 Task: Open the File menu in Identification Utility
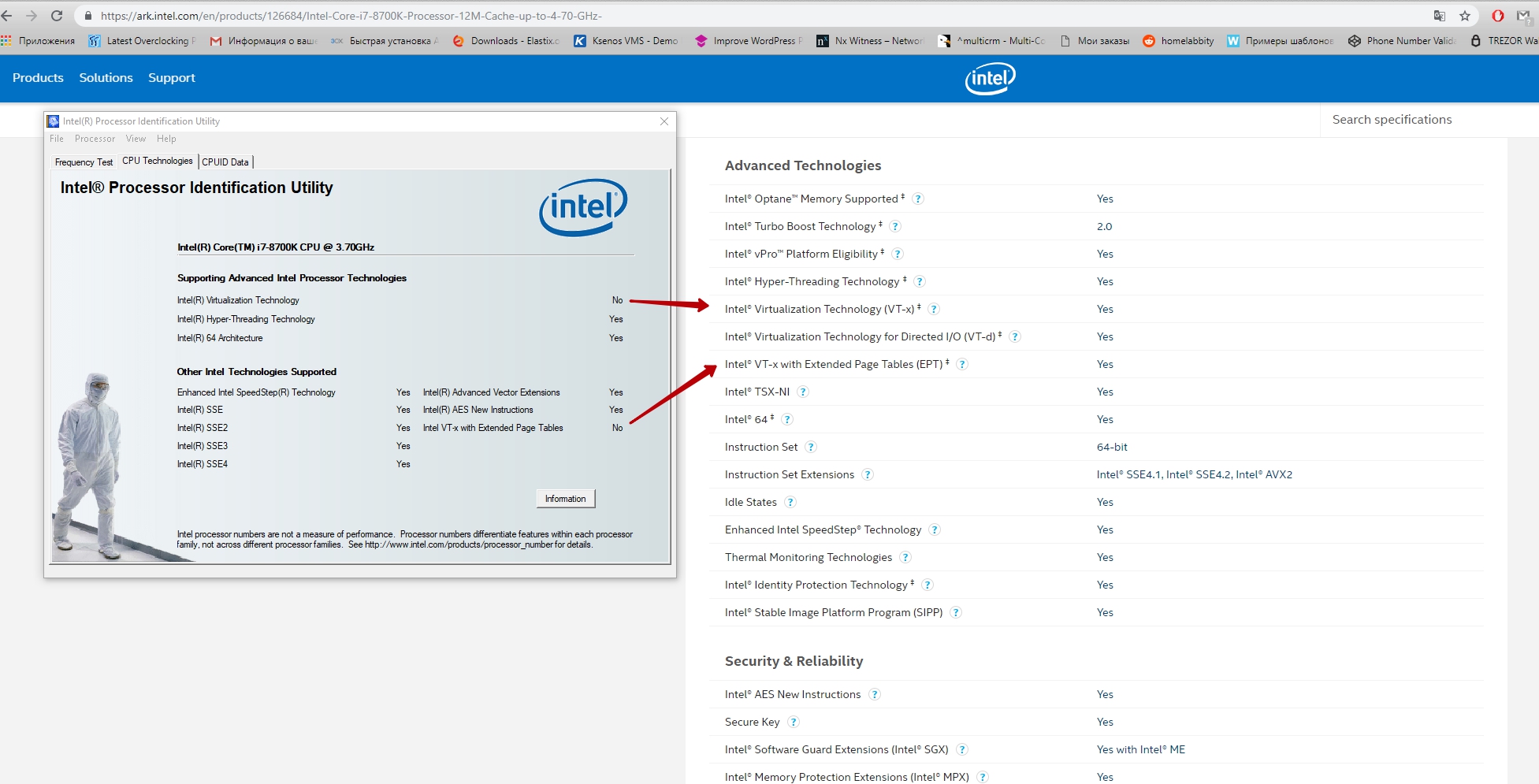click(x=57, y=139)
